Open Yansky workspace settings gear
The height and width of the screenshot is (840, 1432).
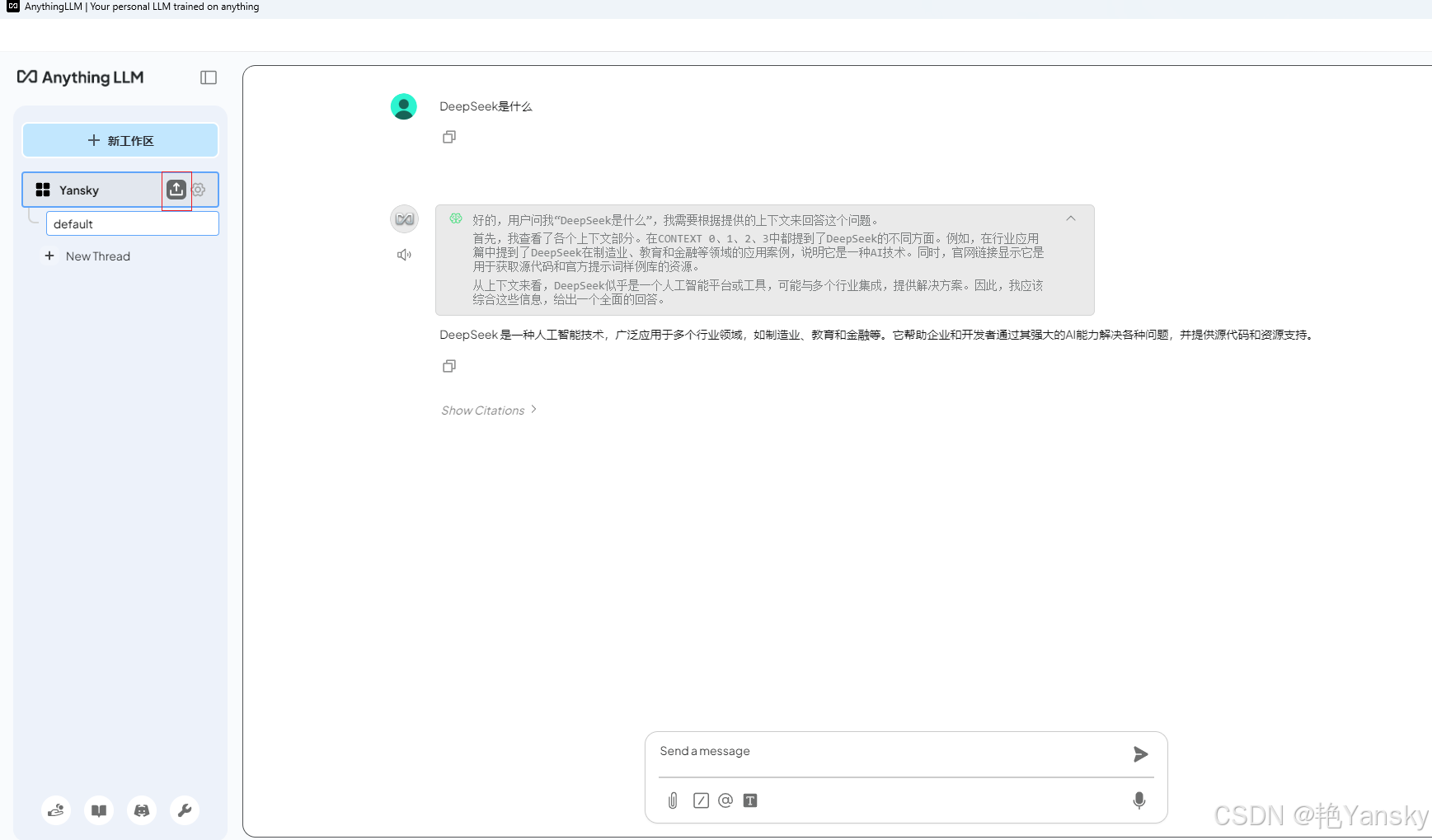(x=199, y=190)
